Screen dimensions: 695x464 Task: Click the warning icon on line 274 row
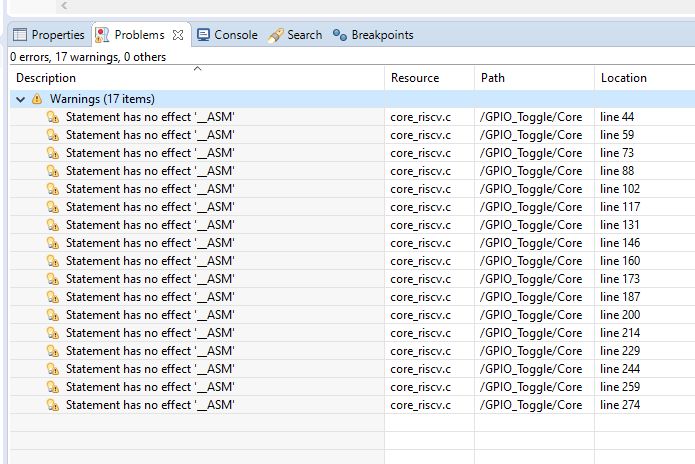click(53, 405)
